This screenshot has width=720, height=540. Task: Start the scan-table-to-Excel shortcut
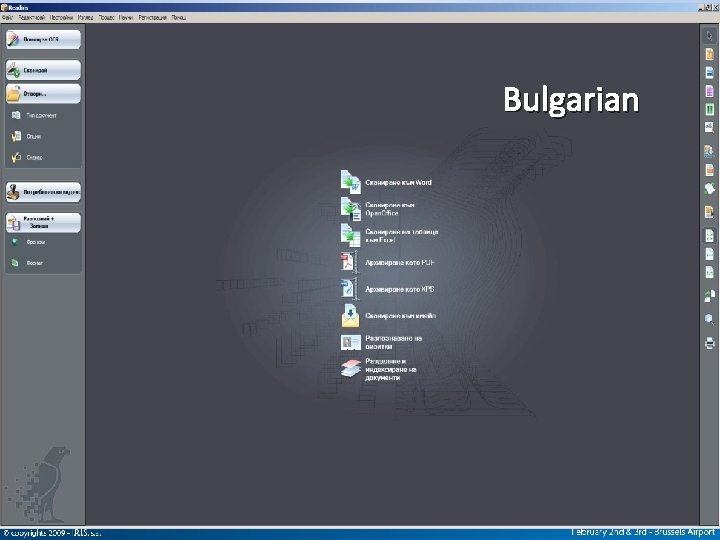tap(389, 236)
